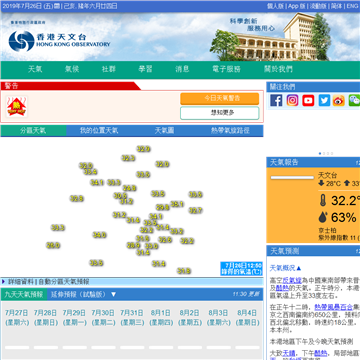Click the 28.9 temperature reading on map
360x360 pixels.
pyautogui.click(x=133, y=245)
